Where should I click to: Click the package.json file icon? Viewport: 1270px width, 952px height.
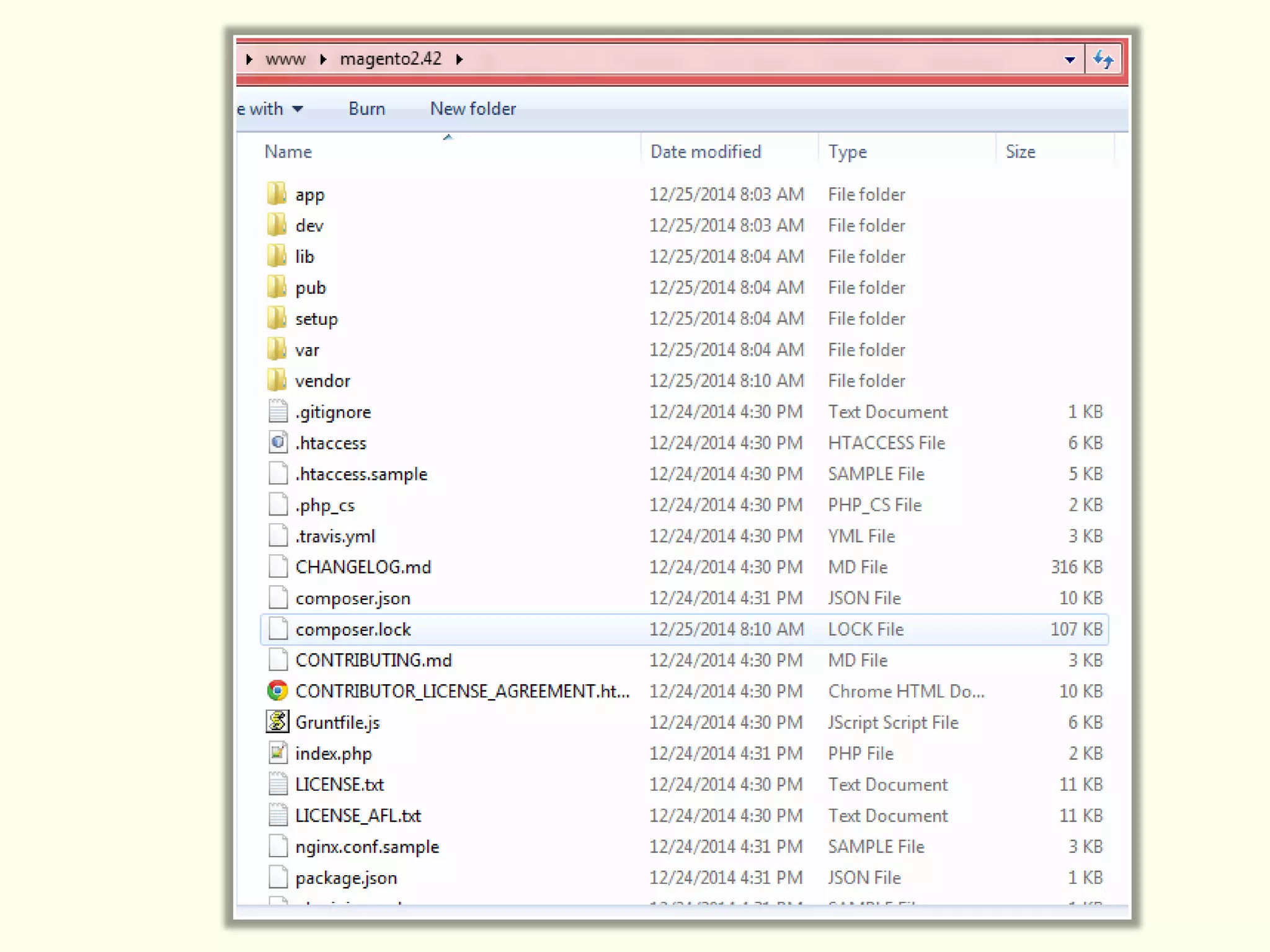point(278,877)
